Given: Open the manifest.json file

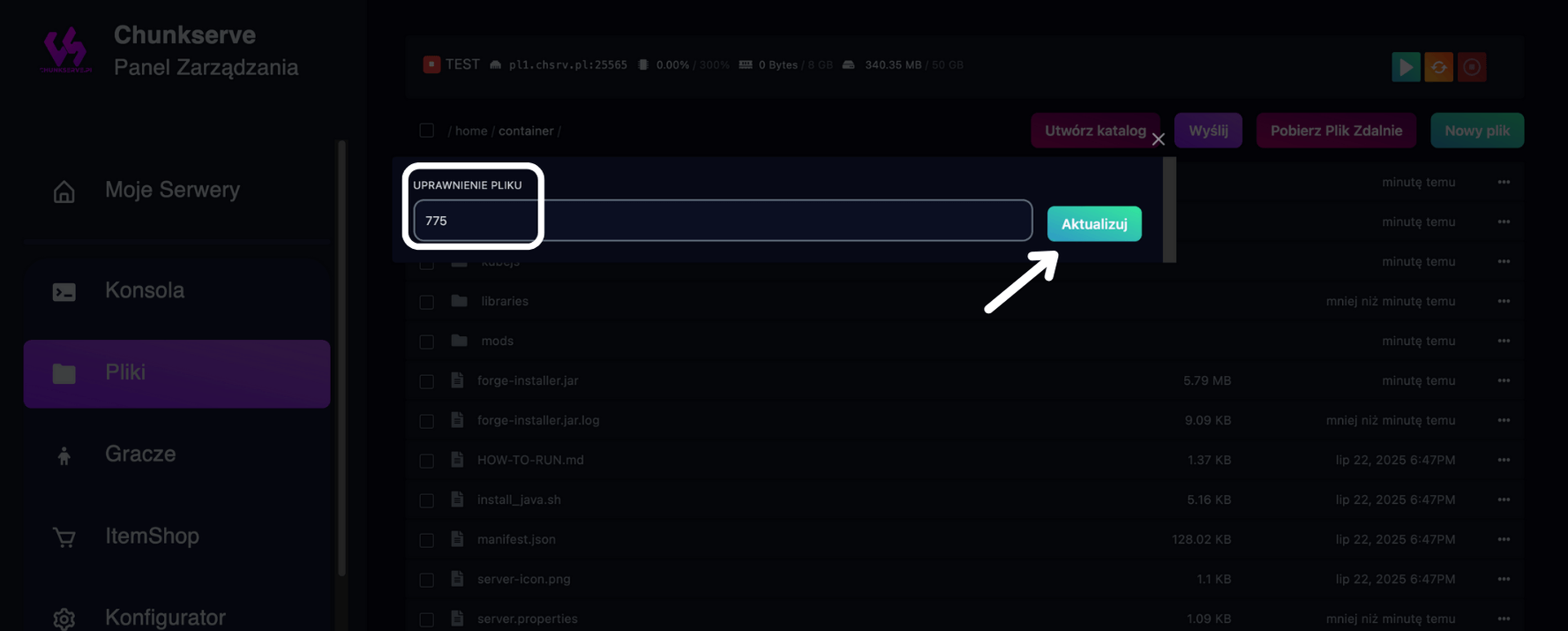Looking at the screenshot, I should click(x=516, y=539).
